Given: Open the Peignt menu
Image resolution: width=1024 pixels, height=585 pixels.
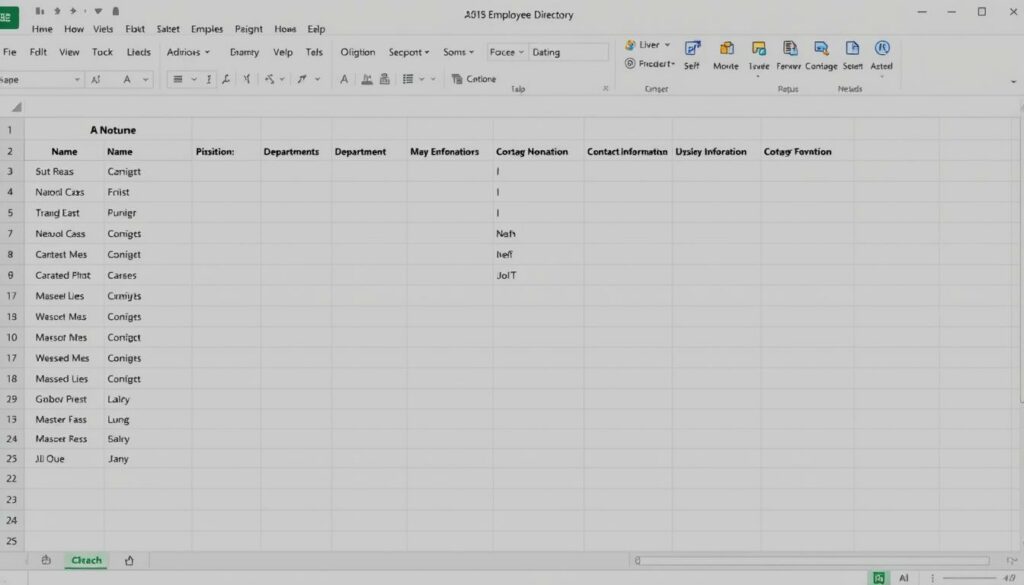Looking at the screenshot, I should coord(248,29).
